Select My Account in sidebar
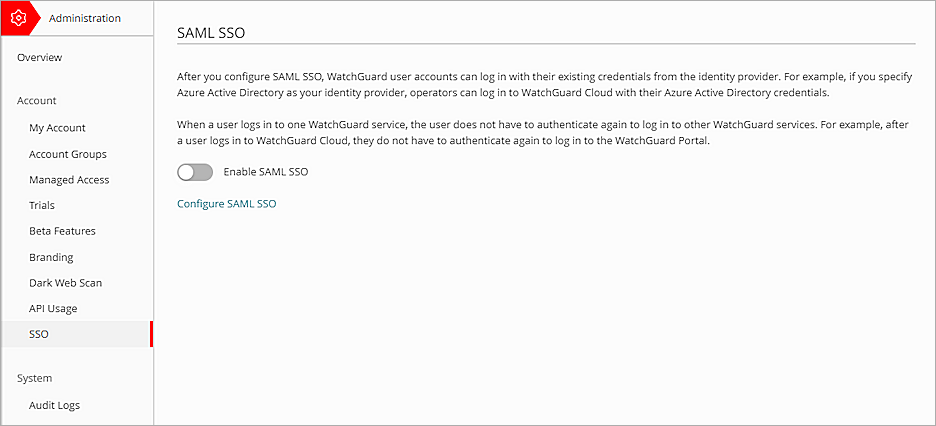This screenshot has height=426, width=936. [x=57, y=128]
